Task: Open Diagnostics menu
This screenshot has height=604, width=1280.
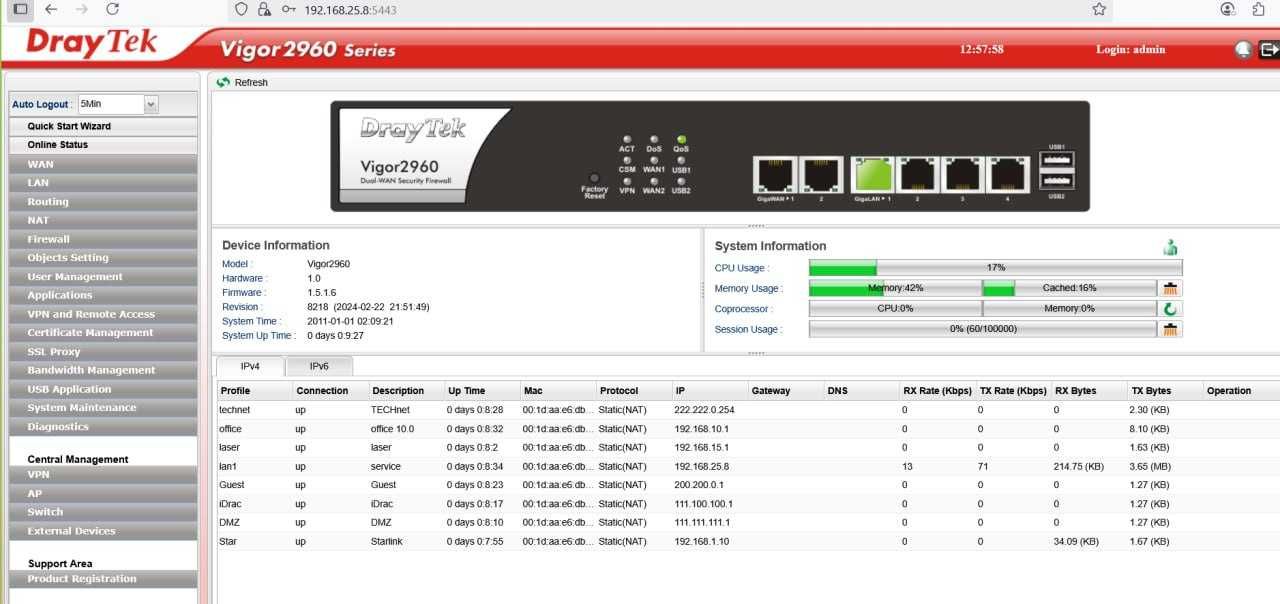Action: [x=103, y=427]
